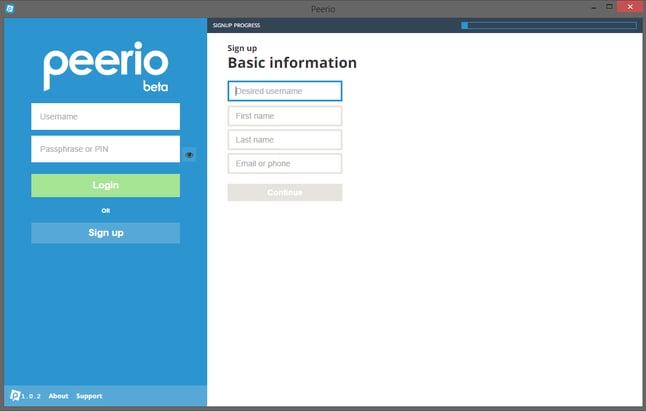Minimize the Peerio window
The height and width of the screenshot is (411, 646).
coord(594,7)
